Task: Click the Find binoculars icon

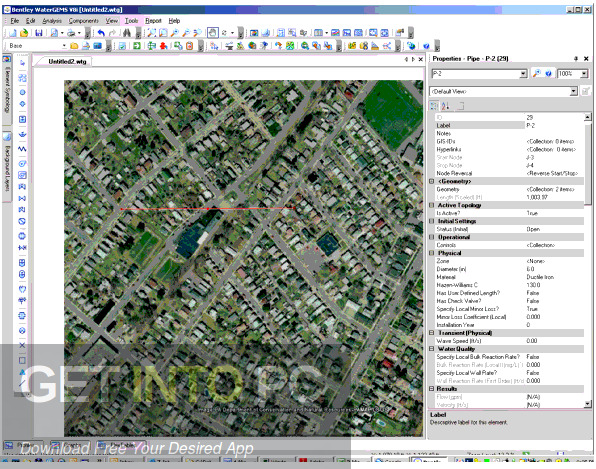Action: [127, 33]
